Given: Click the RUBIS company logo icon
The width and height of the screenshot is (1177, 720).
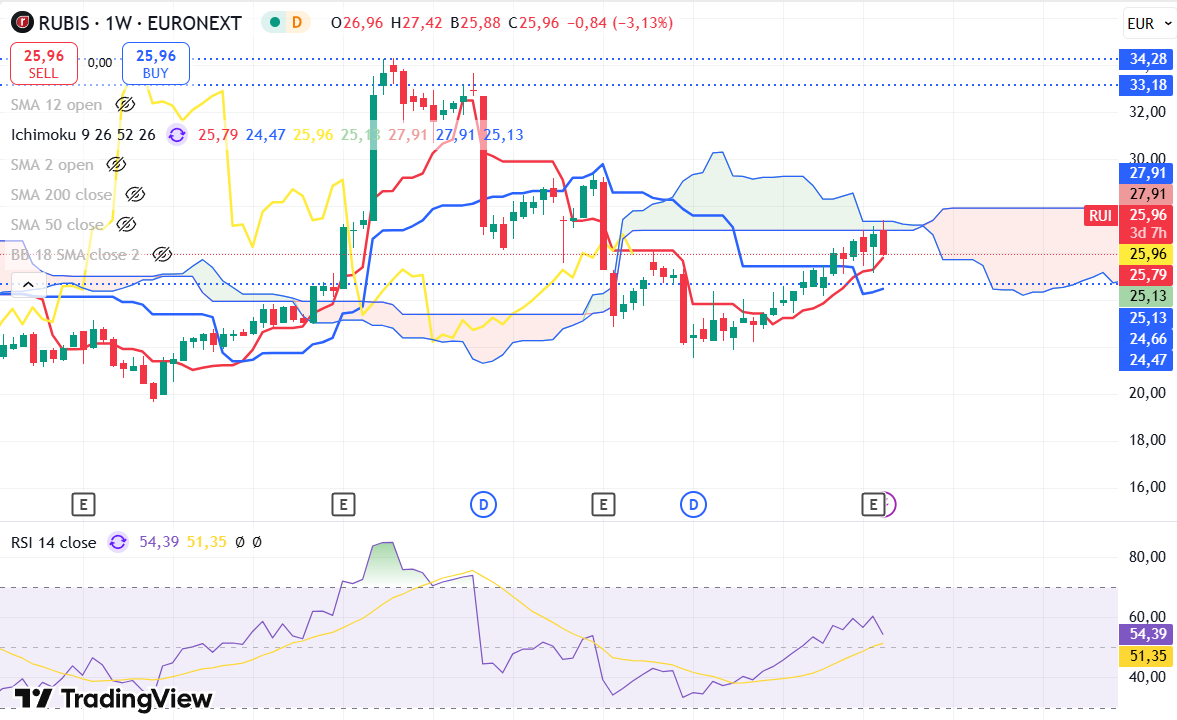Looking at the screenshot, I should click(x=23, y=23).
